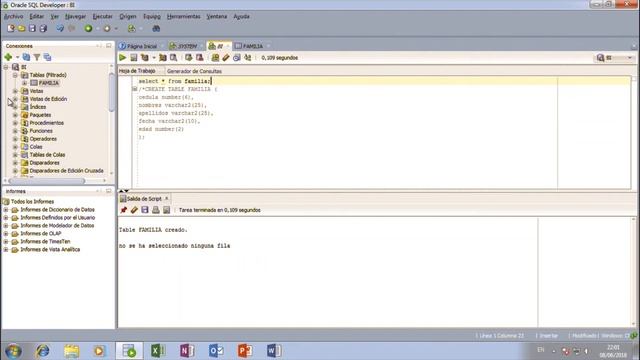Screen dimensions: 640x360
Task: Click the Filter funnel icon in Conexiones
Action: [37, 57]
